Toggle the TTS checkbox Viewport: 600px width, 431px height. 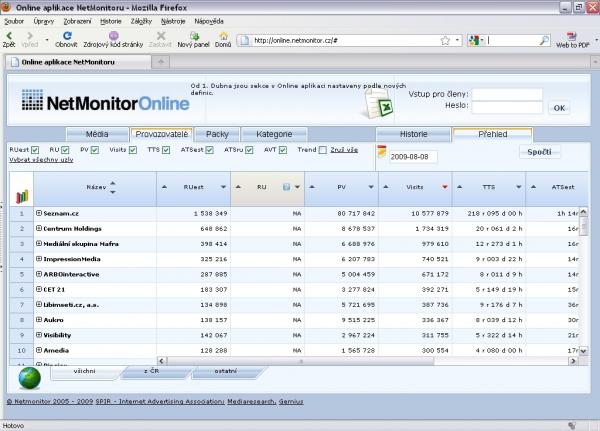point(166,150)
